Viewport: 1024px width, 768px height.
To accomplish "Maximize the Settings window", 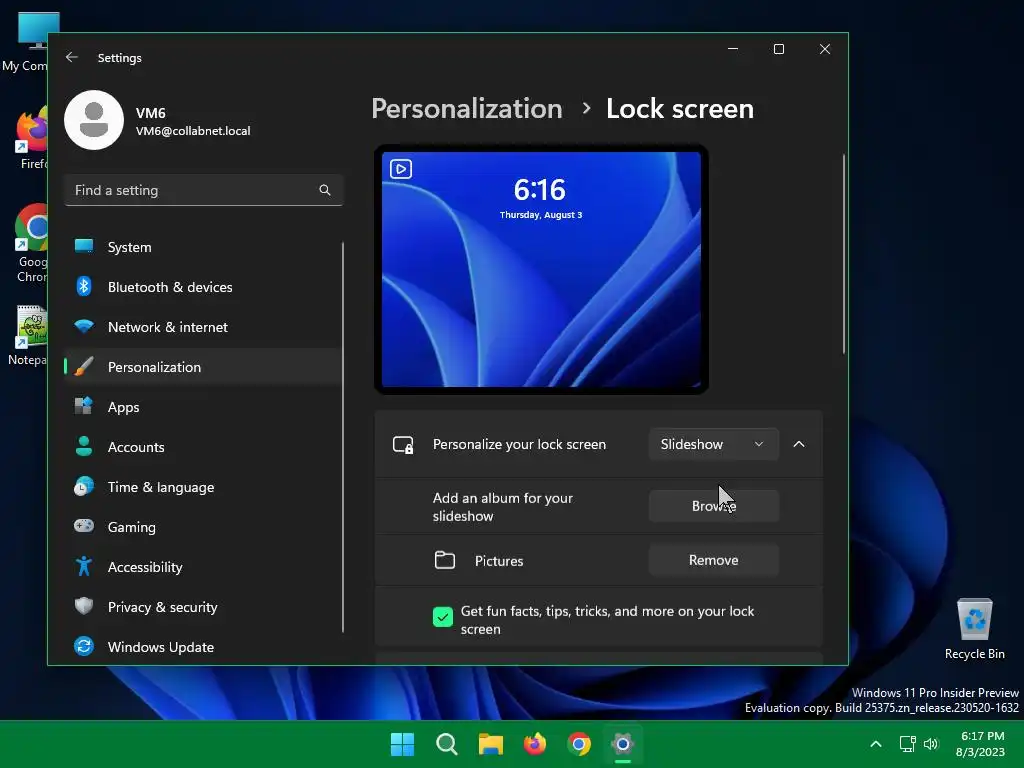I will point(778,49).
